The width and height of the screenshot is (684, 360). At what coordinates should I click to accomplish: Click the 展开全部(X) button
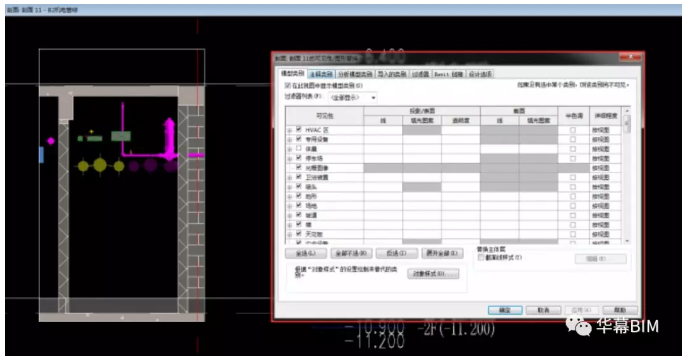(442, 253)
